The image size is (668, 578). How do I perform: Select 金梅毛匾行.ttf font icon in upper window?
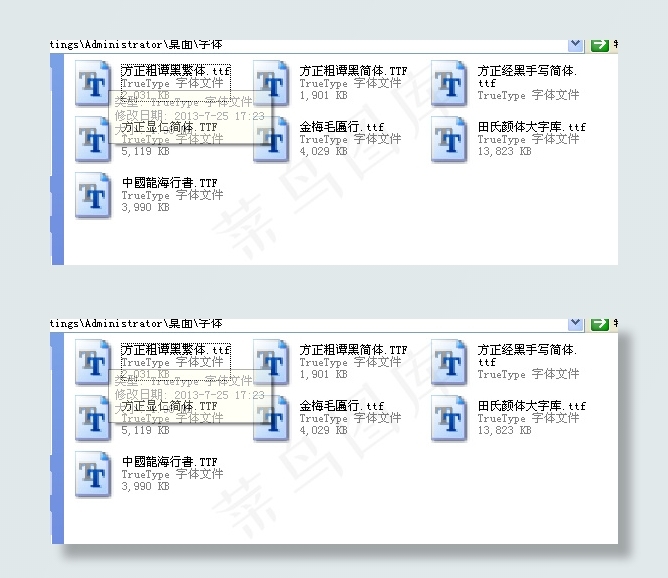(x=271, y=139)
